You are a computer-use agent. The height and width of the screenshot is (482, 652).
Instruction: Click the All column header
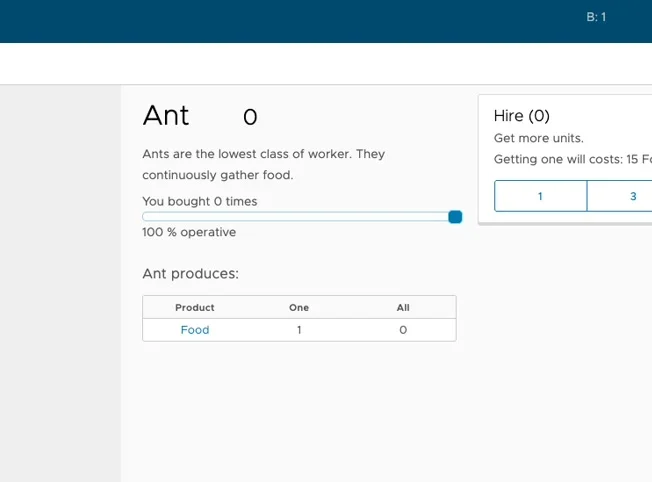pyautogui.click(x=403, y=307)
